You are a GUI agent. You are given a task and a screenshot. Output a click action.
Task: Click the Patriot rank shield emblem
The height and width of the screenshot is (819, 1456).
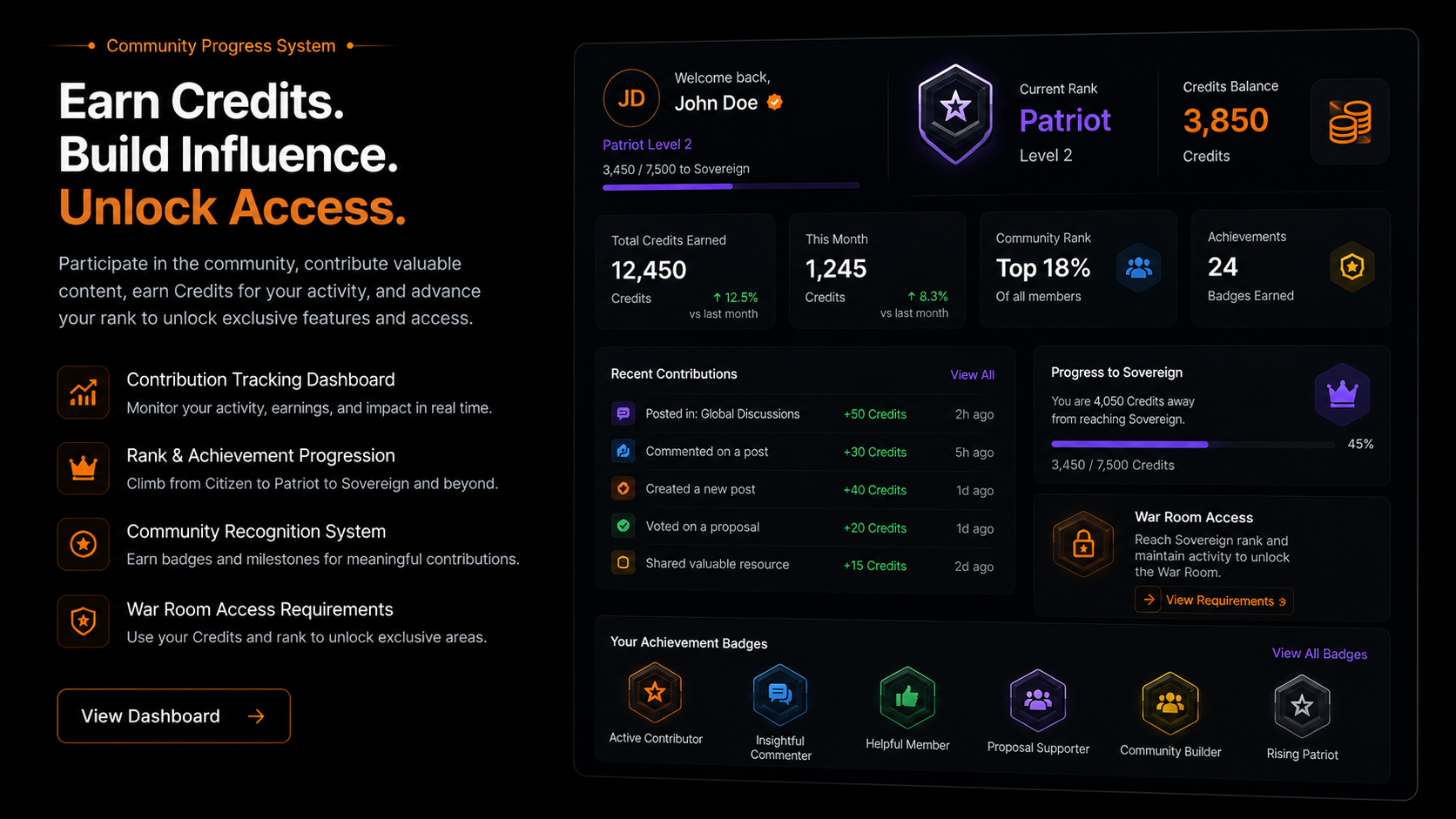pyautogui.click(x=955, y=114)
